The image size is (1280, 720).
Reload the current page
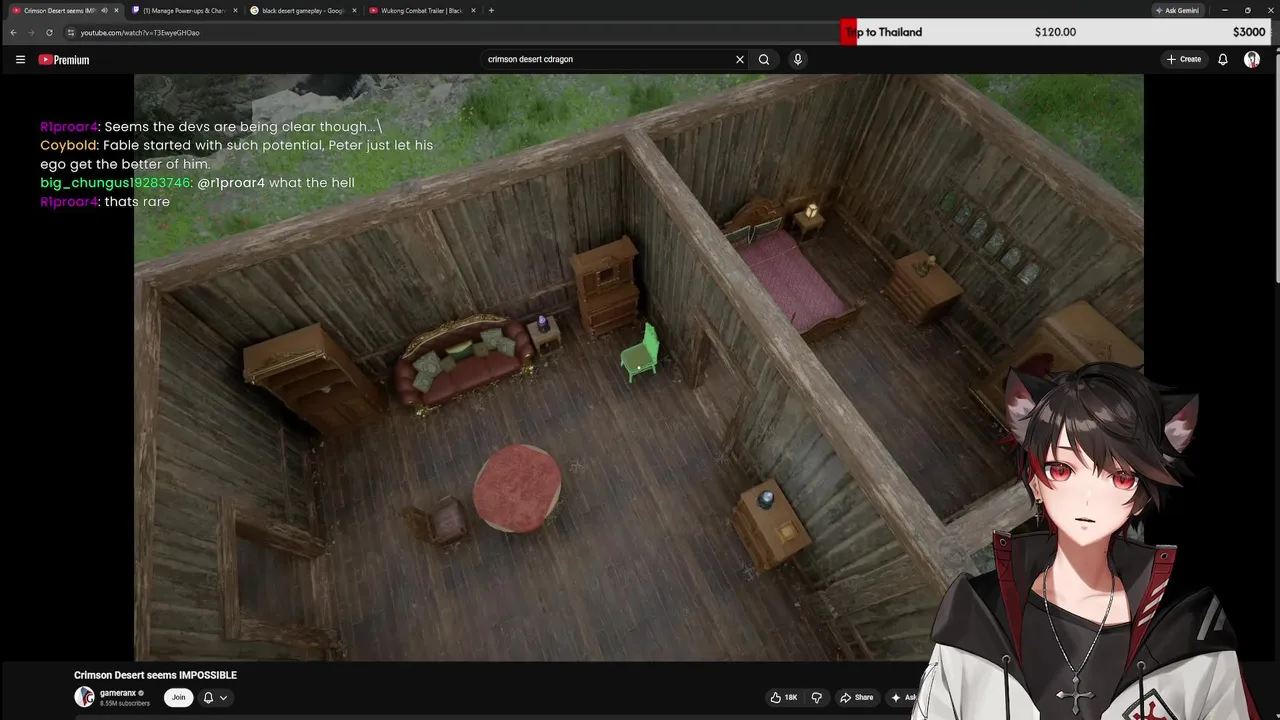tap(49, 32)
